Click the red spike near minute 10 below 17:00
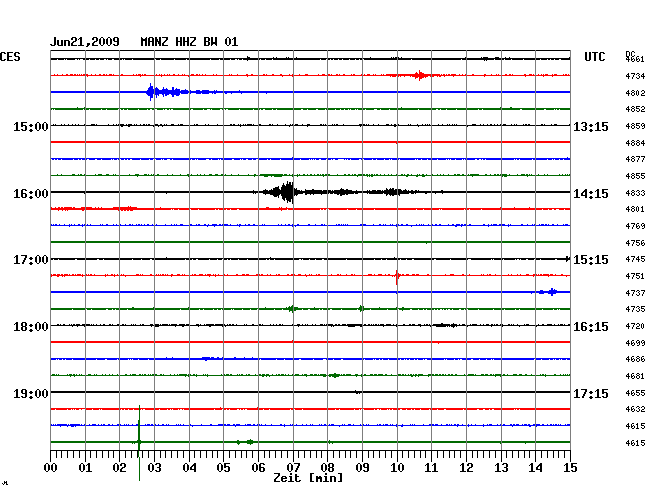Viewport: 650px width, 494px height. pos(397,275)
